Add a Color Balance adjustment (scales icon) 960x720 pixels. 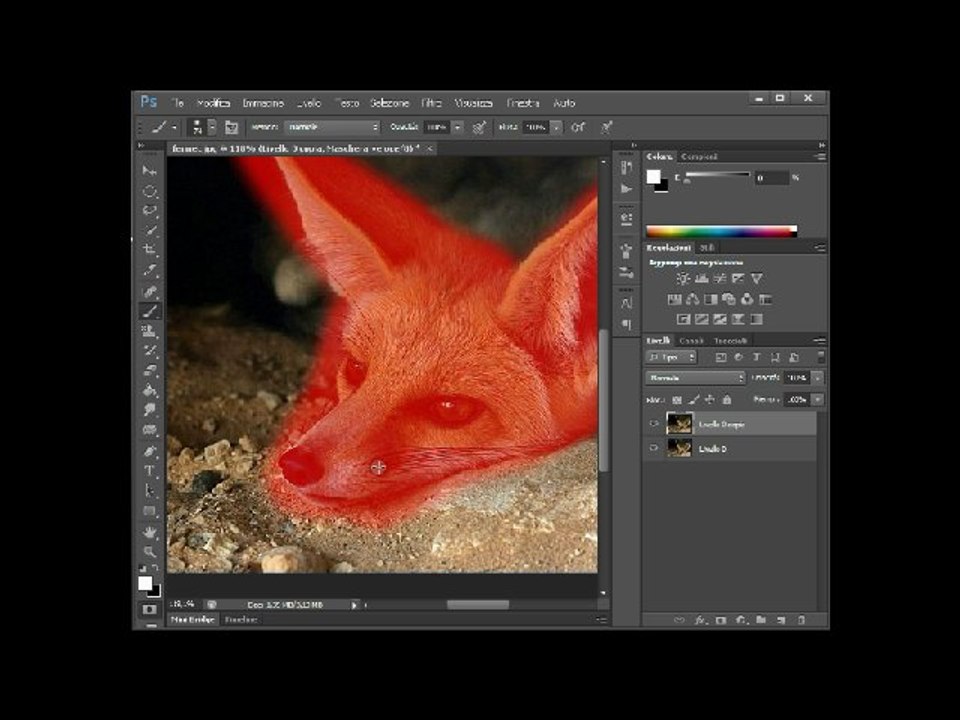tap(692, 299)
